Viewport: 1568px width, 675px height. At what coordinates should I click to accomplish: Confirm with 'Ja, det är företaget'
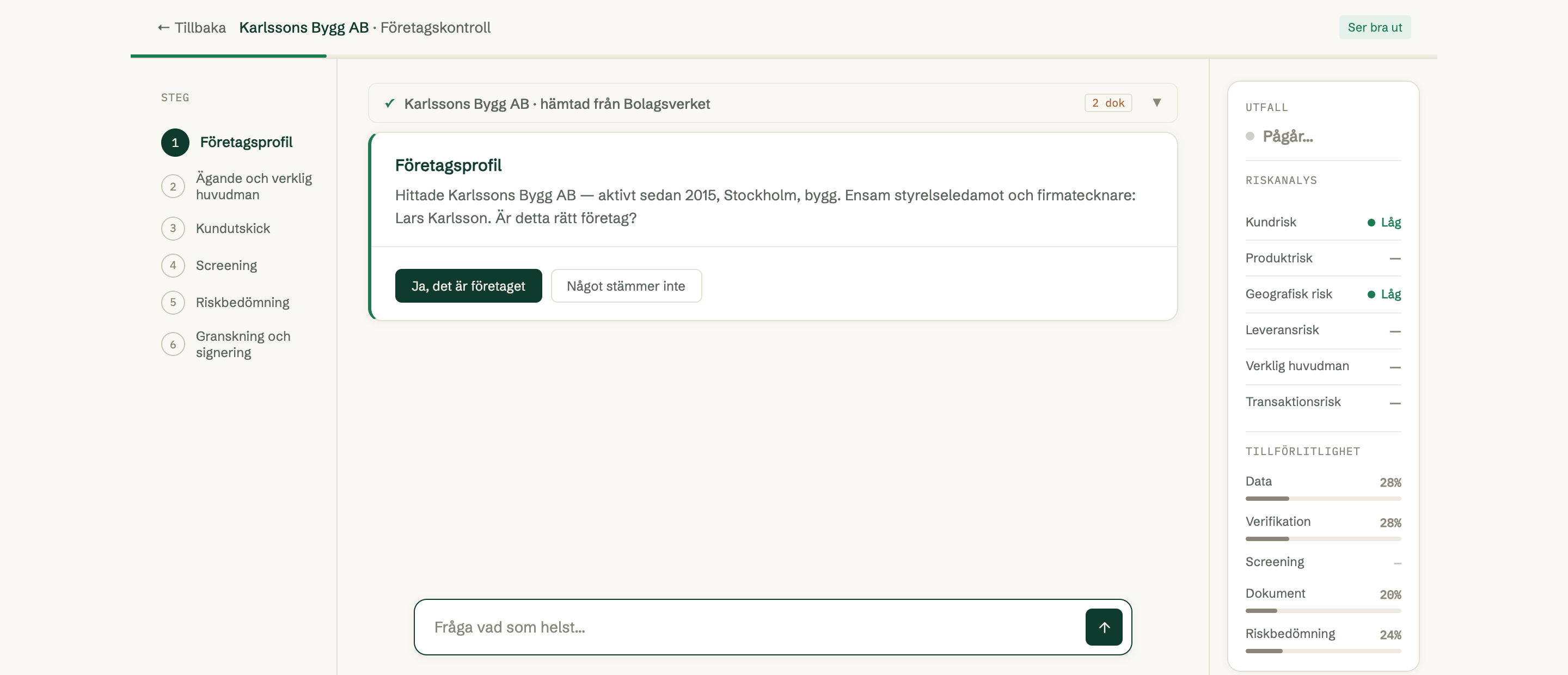point(468,286)
